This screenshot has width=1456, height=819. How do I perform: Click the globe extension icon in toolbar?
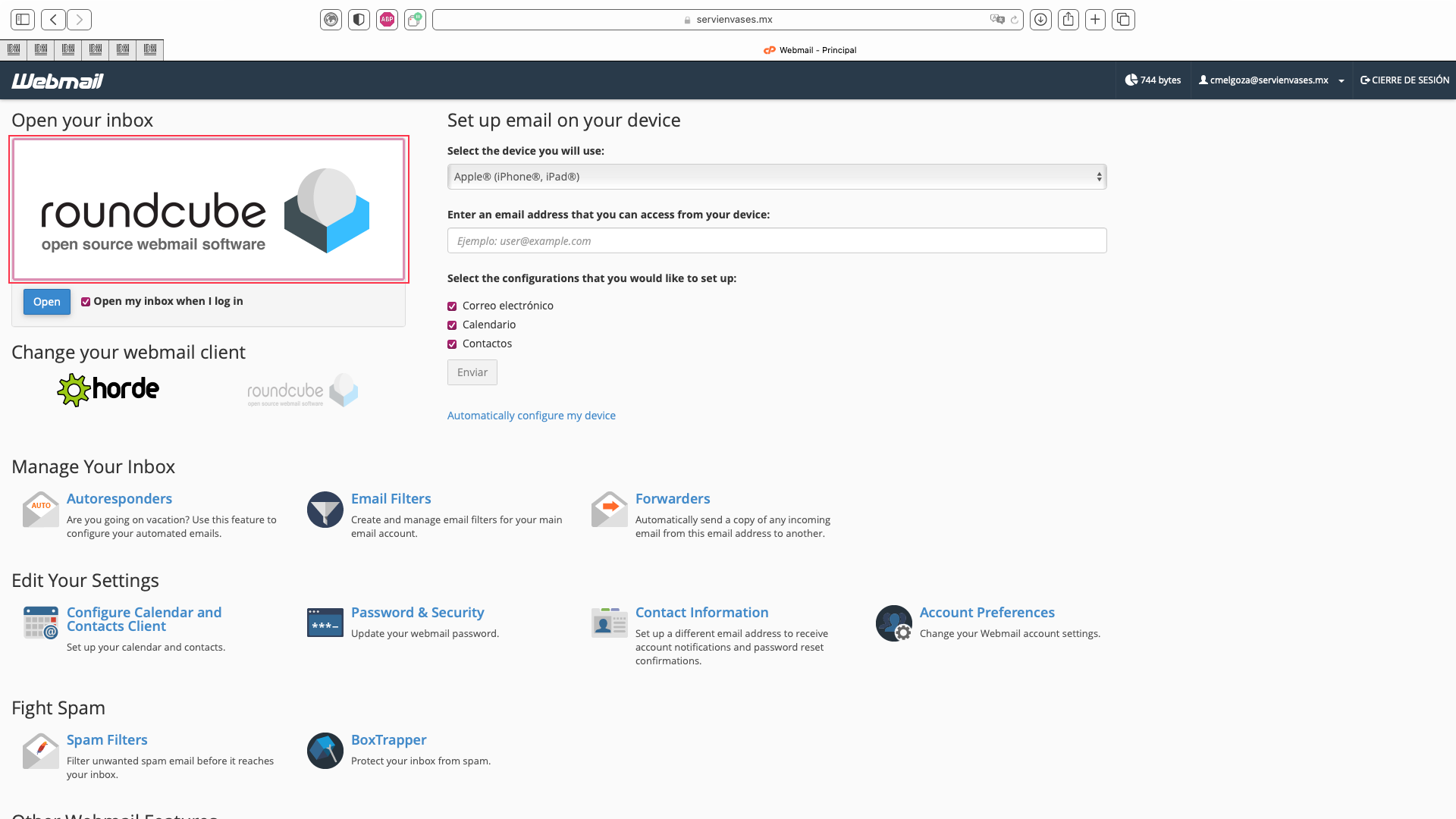tap(331, 20)
